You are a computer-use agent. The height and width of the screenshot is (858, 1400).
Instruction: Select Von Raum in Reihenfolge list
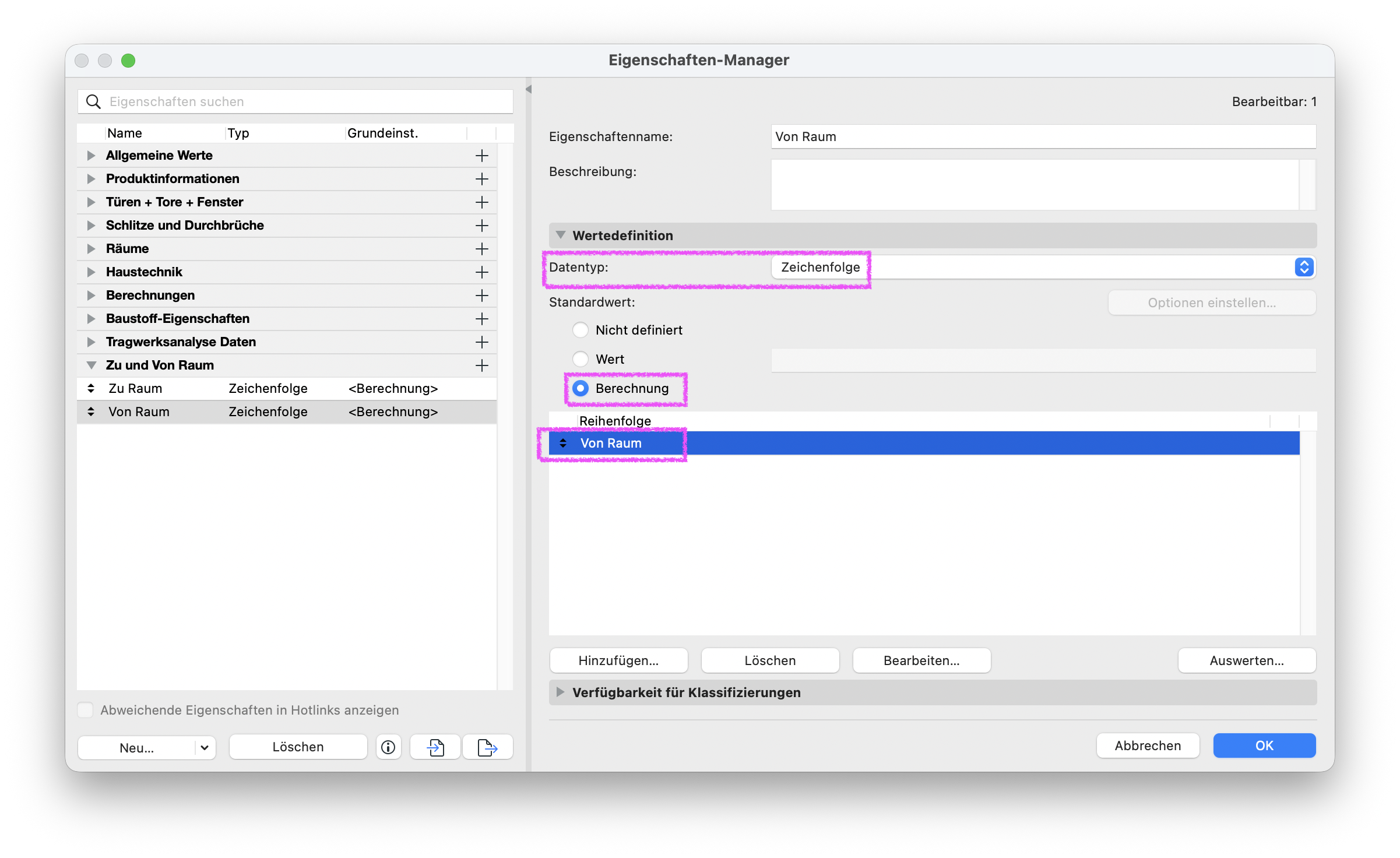924,443
